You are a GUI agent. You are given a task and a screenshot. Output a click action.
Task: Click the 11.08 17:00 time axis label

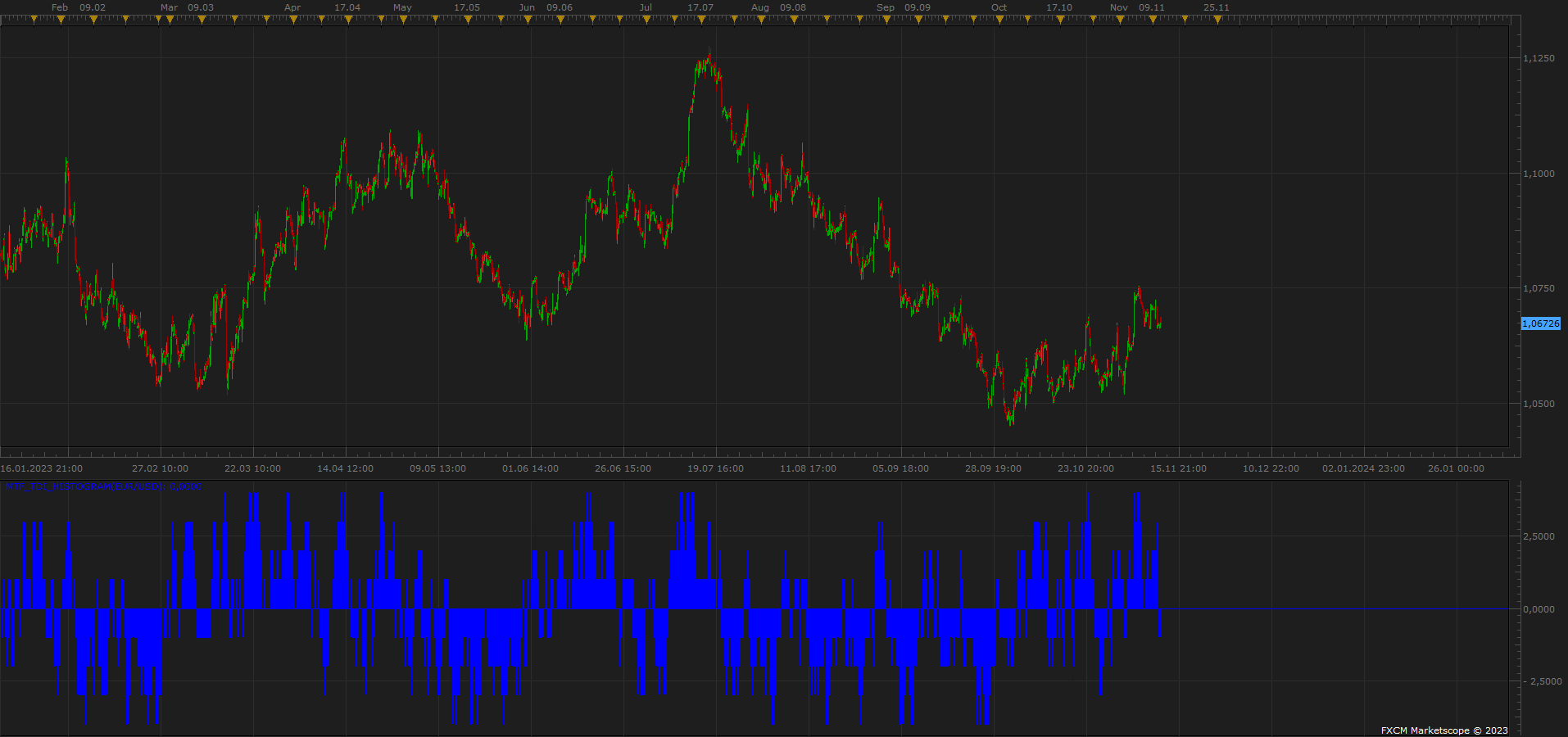808,468
